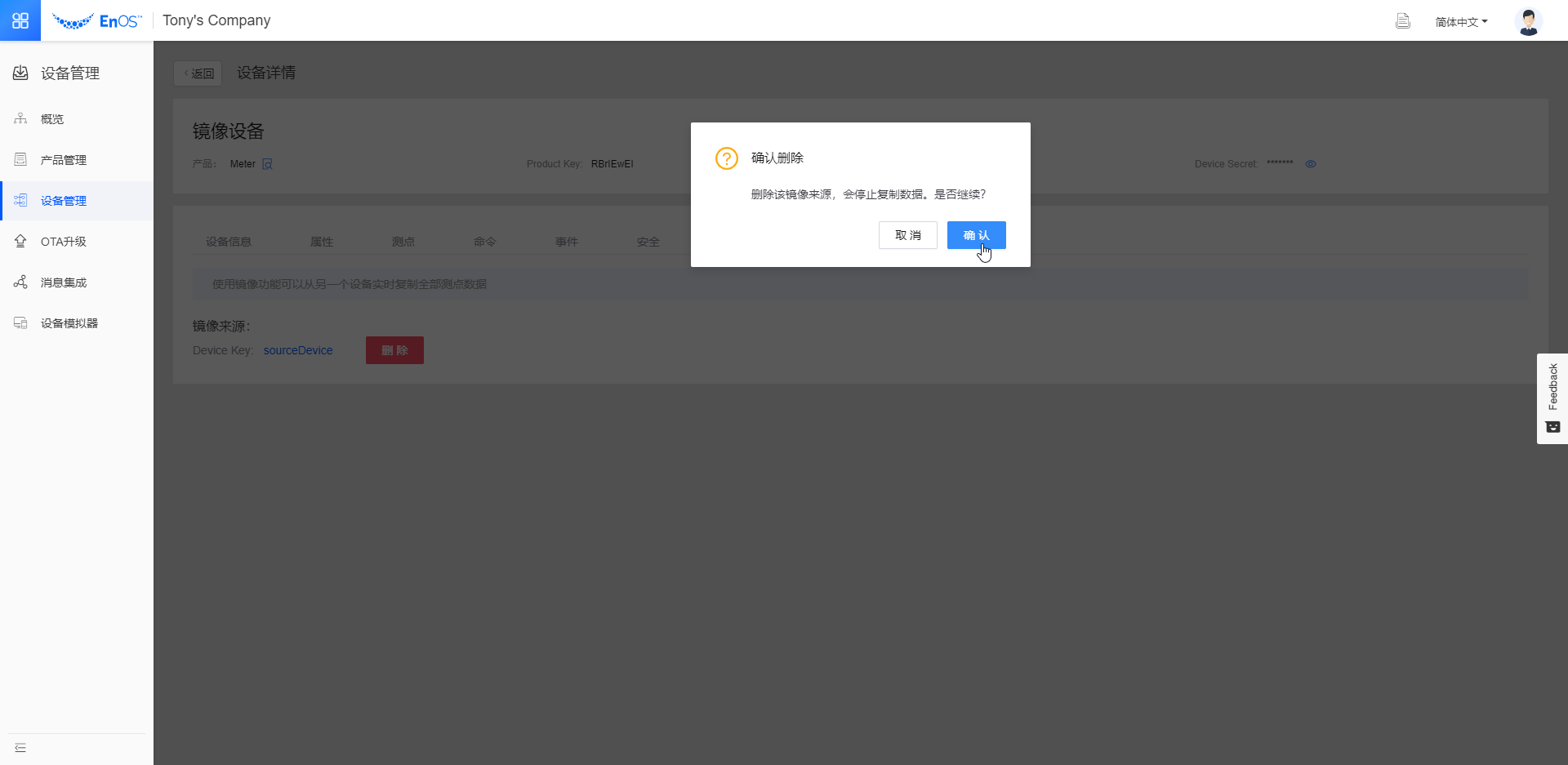Image resolution: width=1568 pixels, height=765 pixels.
Task: Cancel deletion with the 取消 button
Action: [907, 235]
